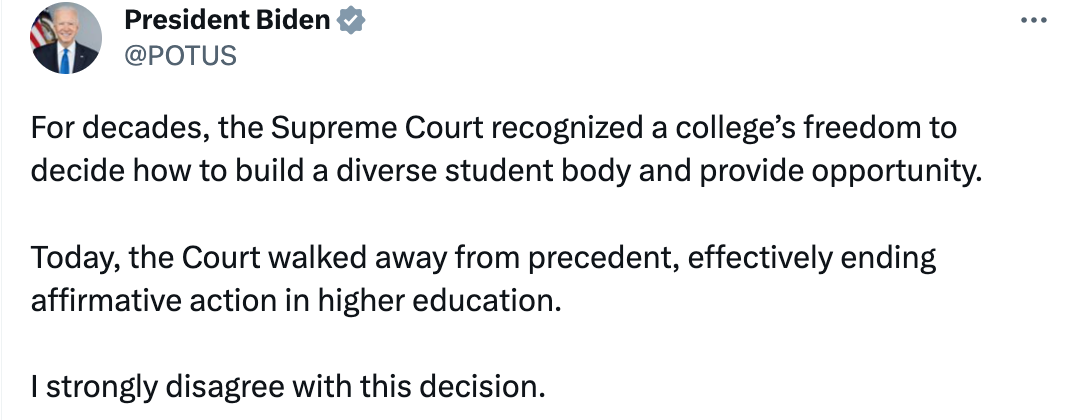Click the word college's in tweet text
This screenshot has height=420, width=1078.
[x=730, y=129]
